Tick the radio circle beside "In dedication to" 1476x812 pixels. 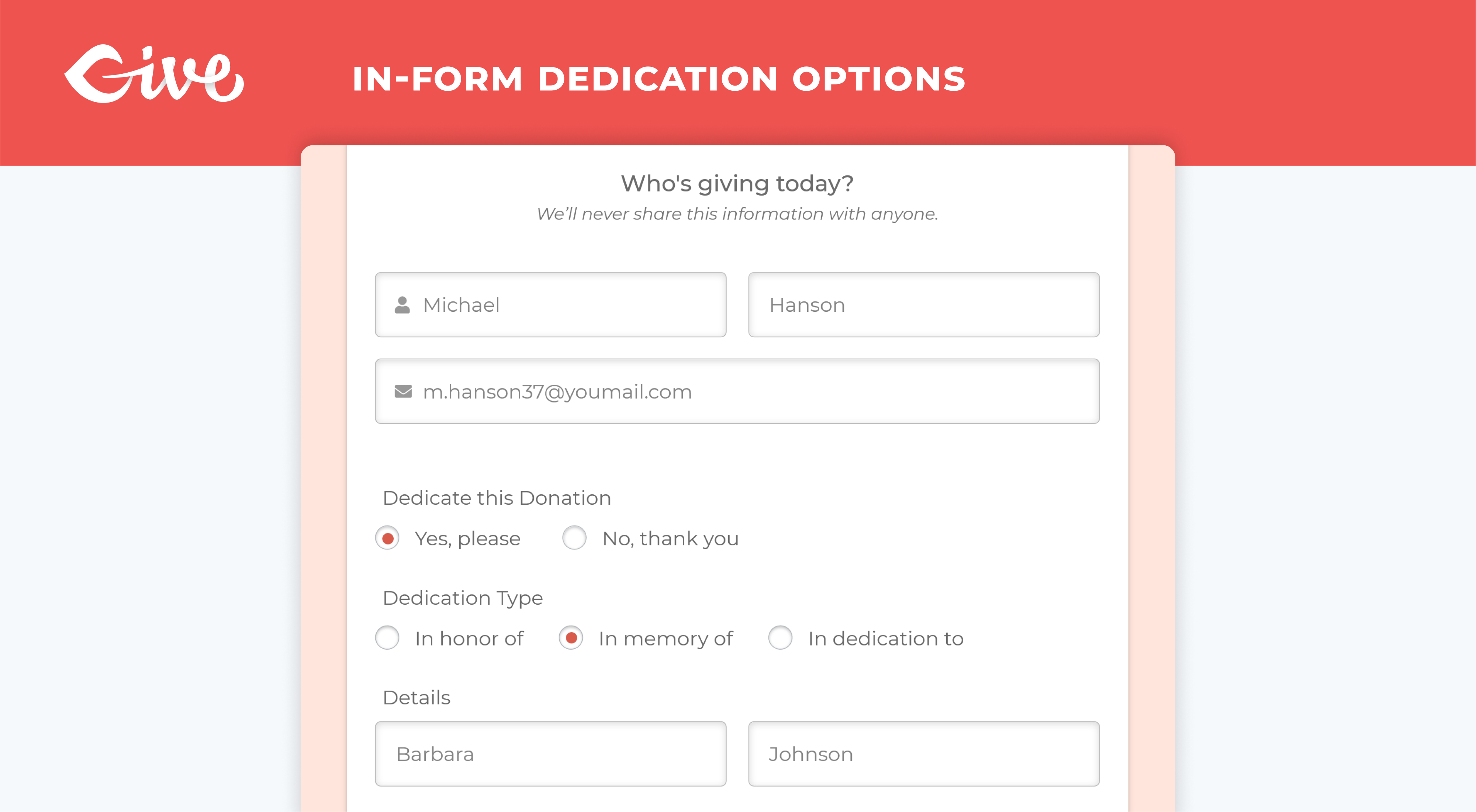780,638
